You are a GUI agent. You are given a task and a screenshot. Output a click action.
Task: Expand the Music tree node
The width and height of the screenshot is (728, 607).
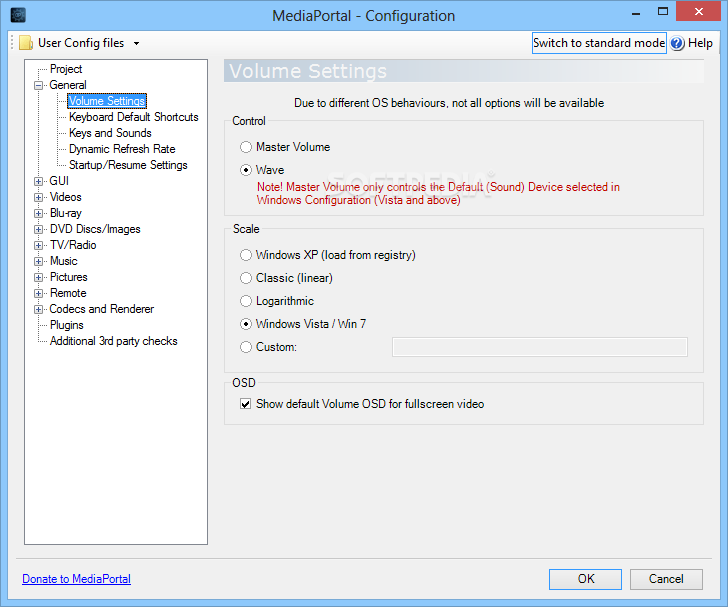pyautogui.click(x=39, y=261)
